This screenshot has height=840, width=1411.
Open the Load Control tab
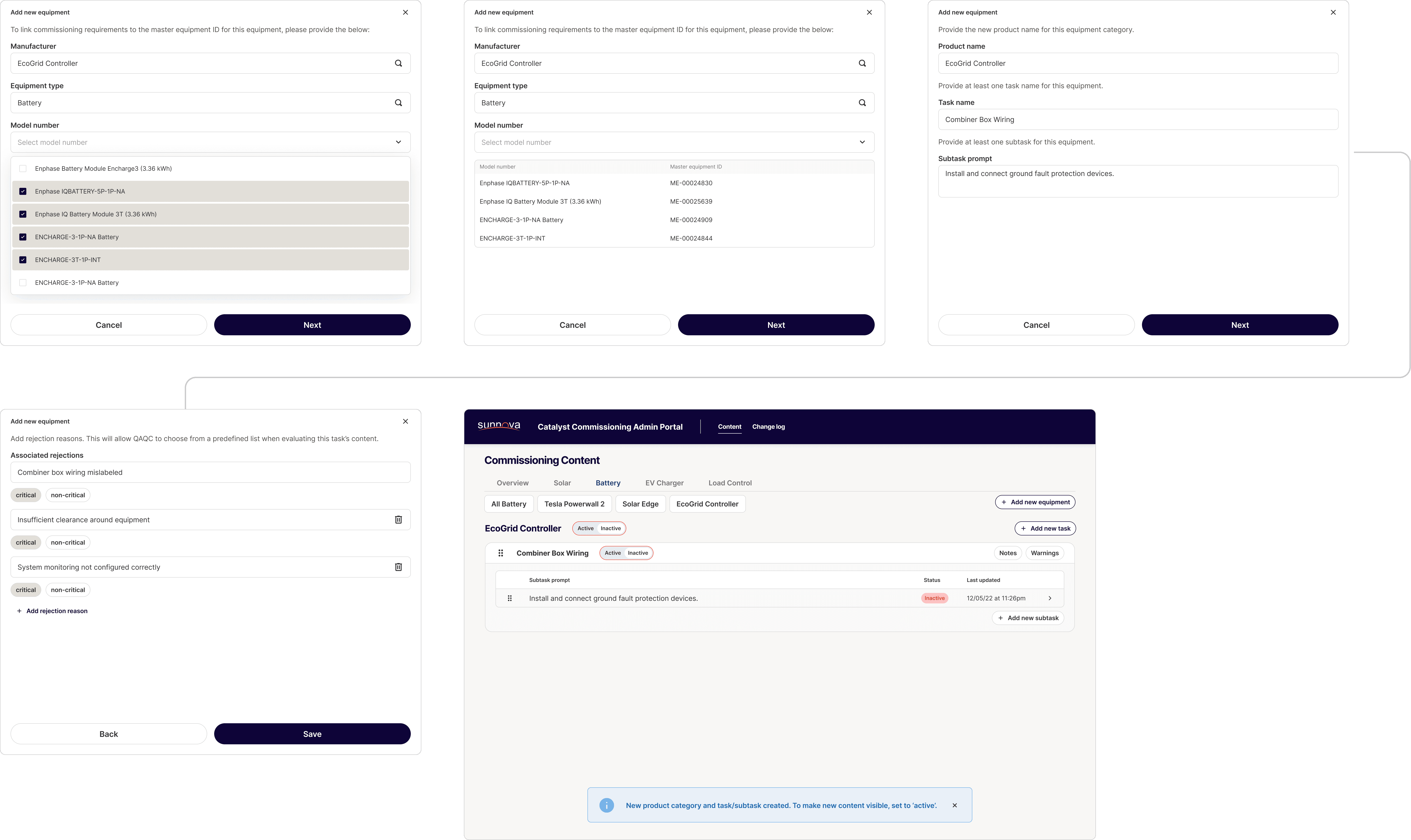(730, 483)
